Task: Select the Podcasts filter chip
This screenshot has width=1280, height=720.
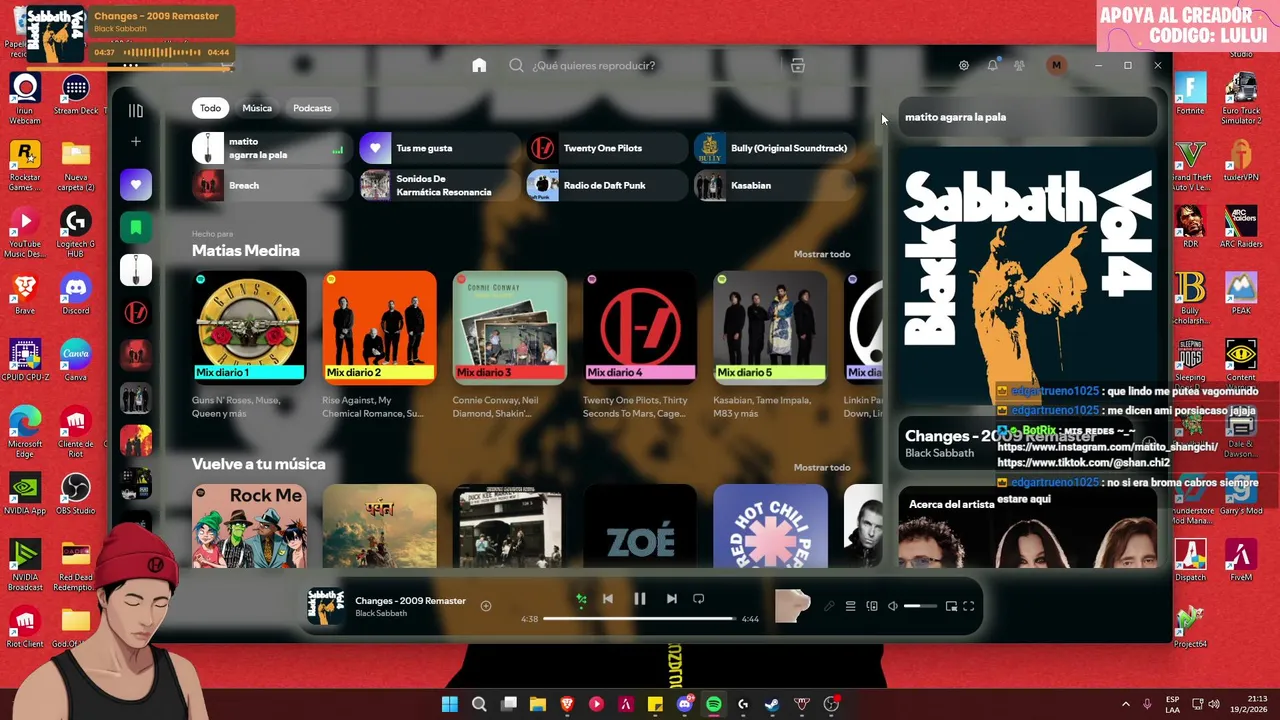Action: tap(312, 108)
